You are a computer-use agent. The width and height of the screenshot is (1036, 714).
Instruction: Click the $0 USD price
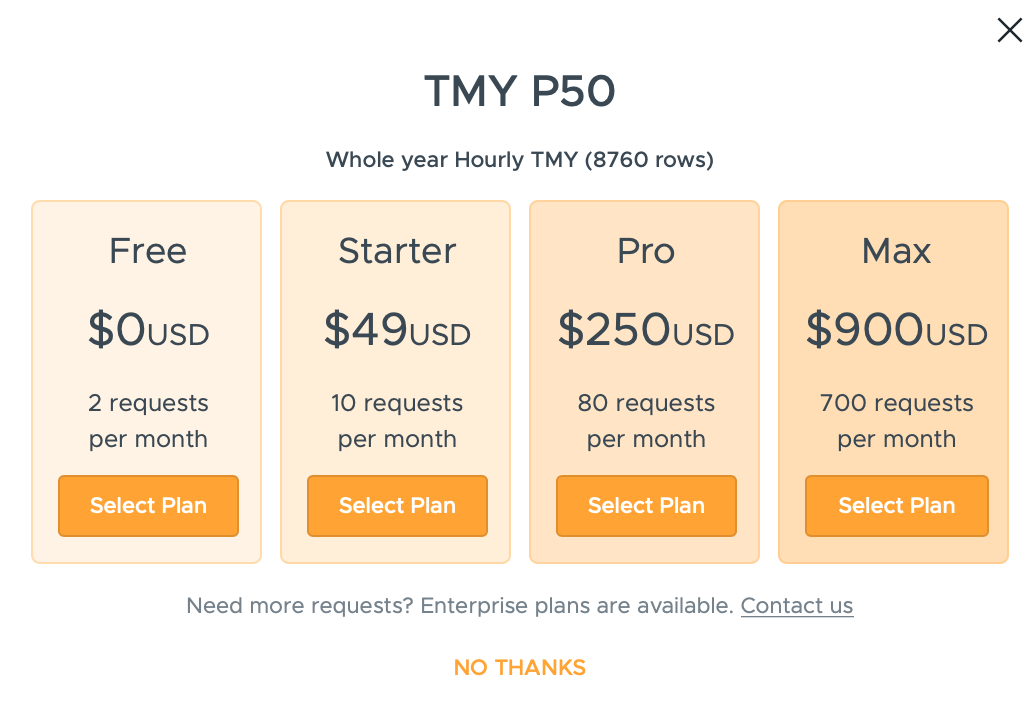(148, 330)
